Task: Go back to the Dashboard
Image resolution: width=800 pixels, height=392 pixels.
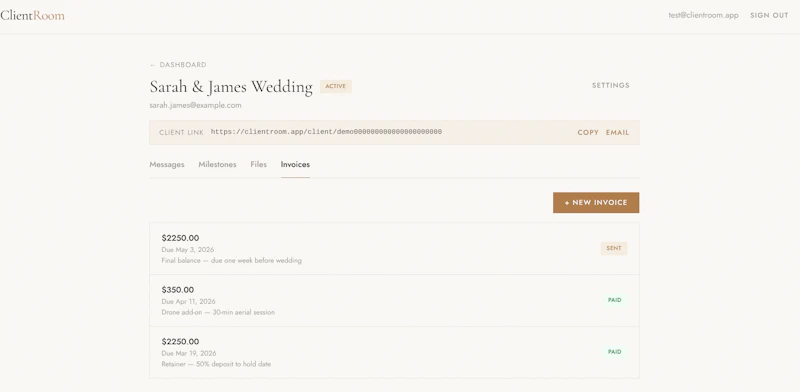Action: [x=178, y=65]
